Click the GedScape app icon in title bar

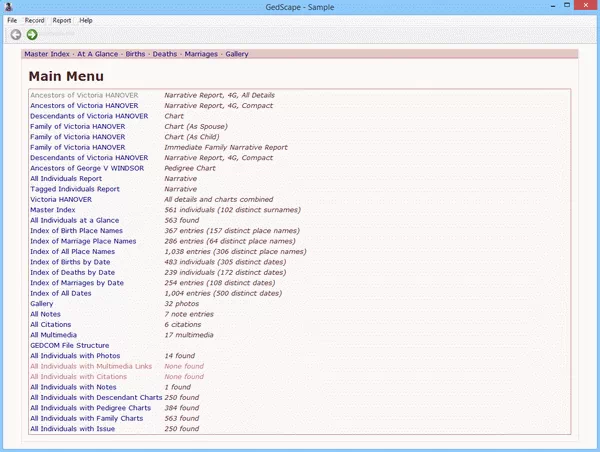click(x=10, y=6)
